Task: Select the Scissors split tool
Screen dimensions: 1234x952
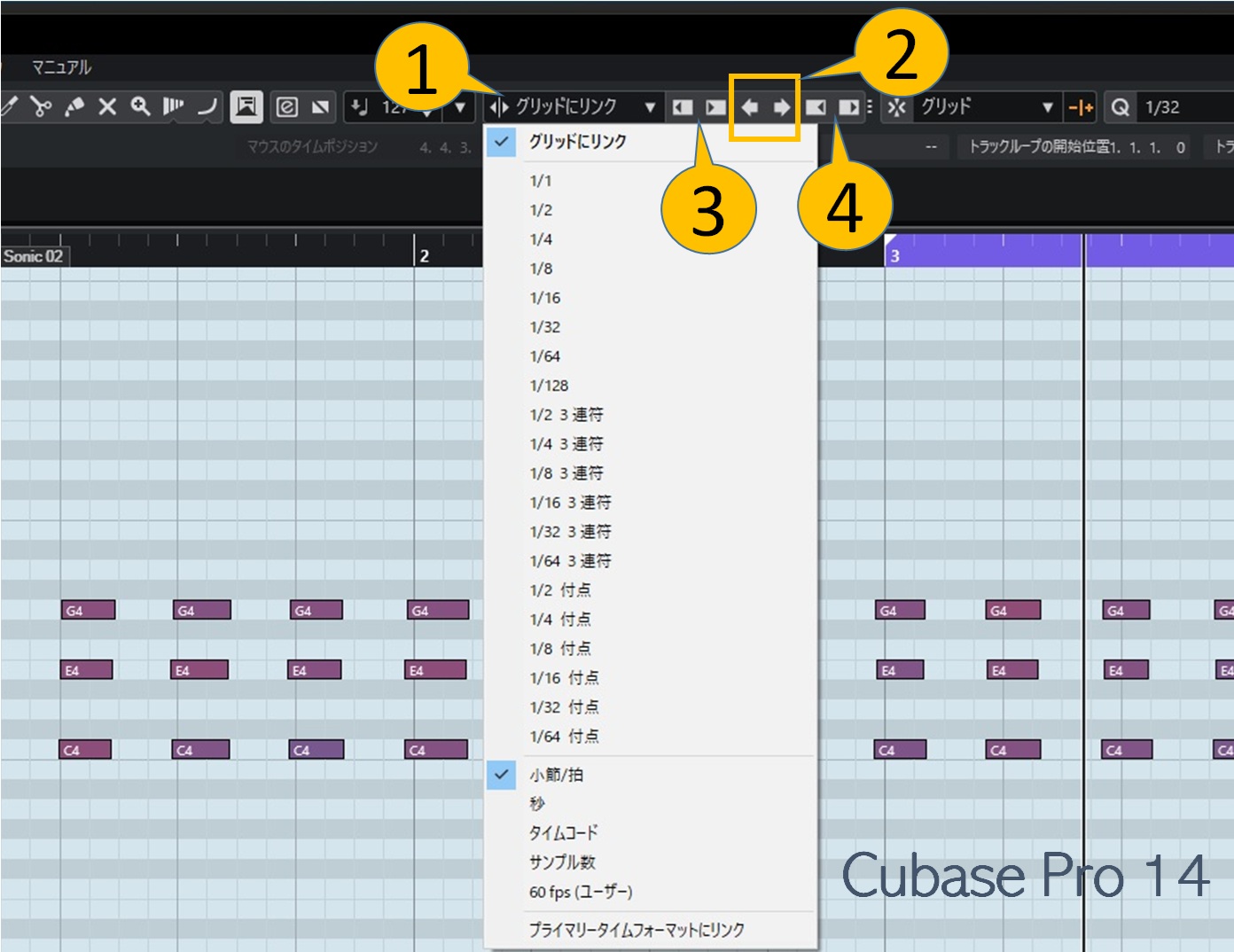Action: 41,107
